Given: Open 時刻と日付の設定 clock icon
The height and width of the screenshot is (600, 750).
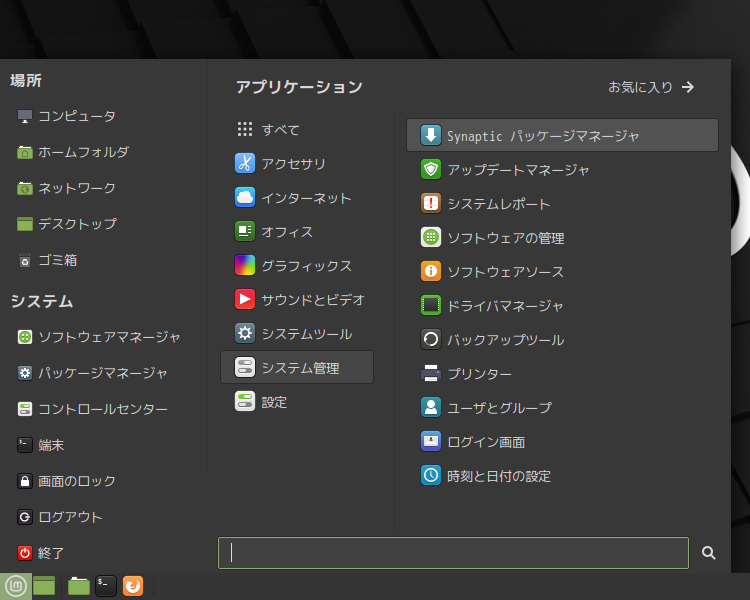Looking at the screenshot, I should (431, 475).
